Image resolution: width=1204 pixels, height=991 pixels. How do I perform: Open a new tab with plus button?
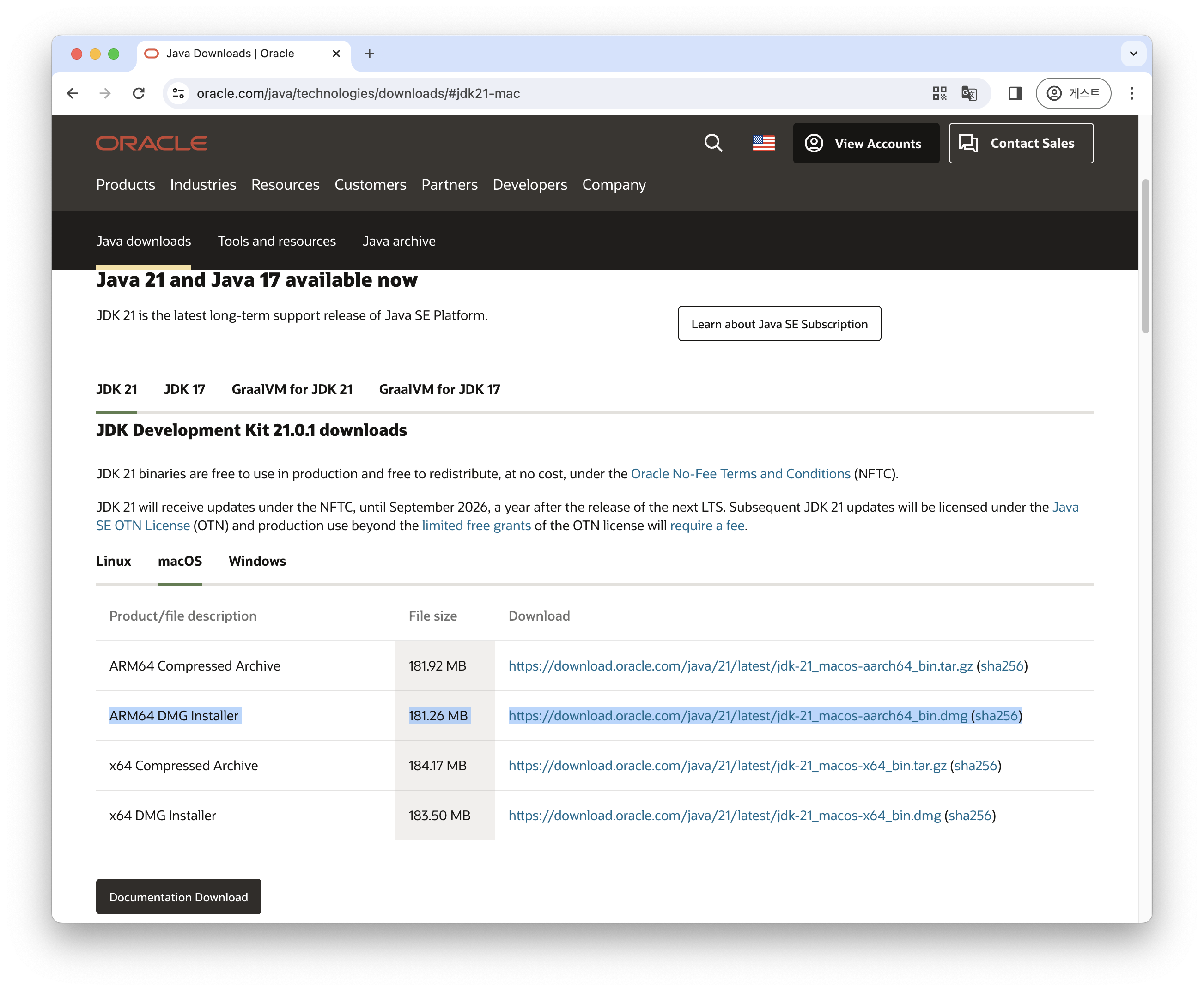(x=370, y=54)
